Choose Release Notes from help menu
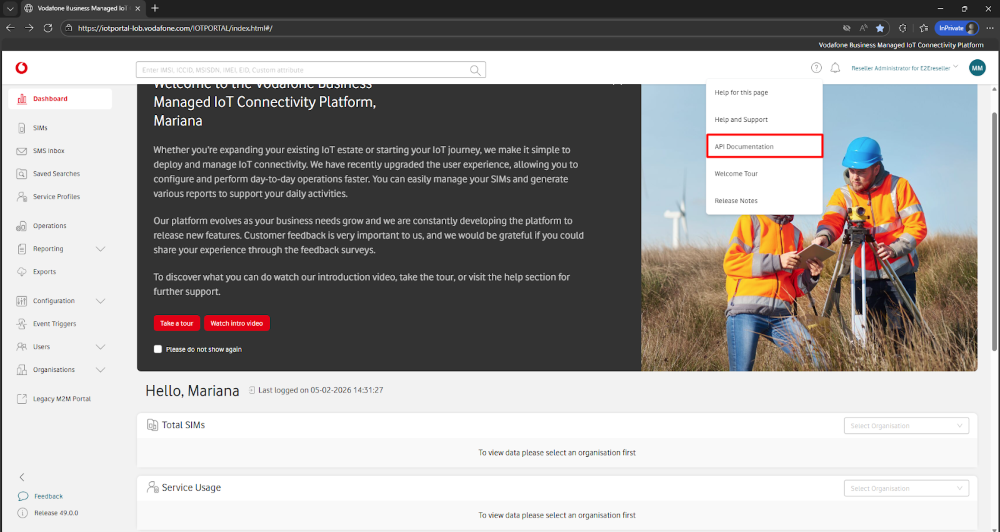This screenshot has height=532, width=1000. click(x=736, y=201)
